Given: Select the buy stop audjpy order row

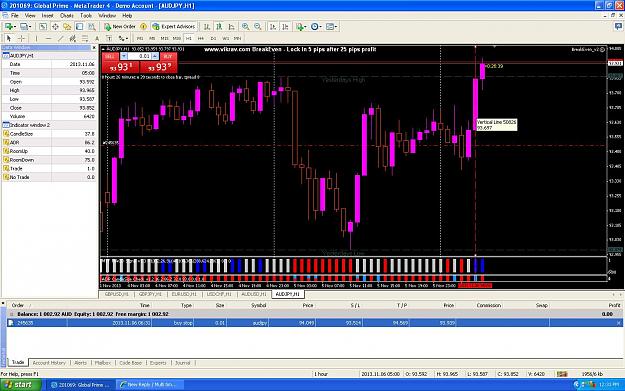Looking at the screenshot, I should coord(315,323).
